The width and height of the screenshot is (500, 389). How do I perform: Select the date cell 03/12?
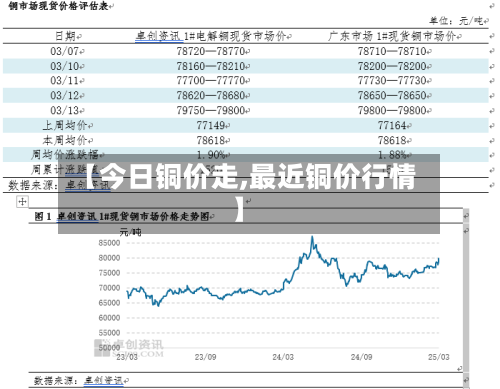(65, 95)
